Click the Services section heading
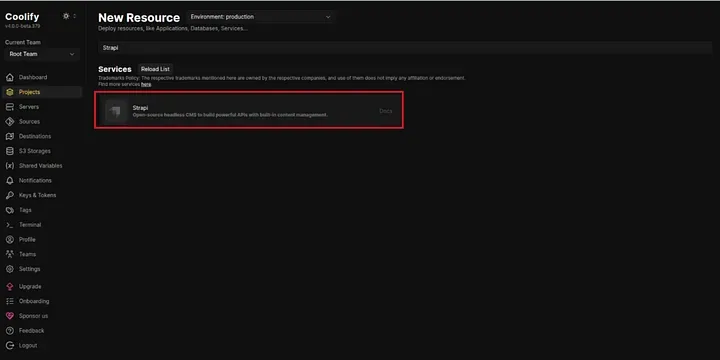The width and height of the screenshot is (720, 360). click(x=115, y=69)
